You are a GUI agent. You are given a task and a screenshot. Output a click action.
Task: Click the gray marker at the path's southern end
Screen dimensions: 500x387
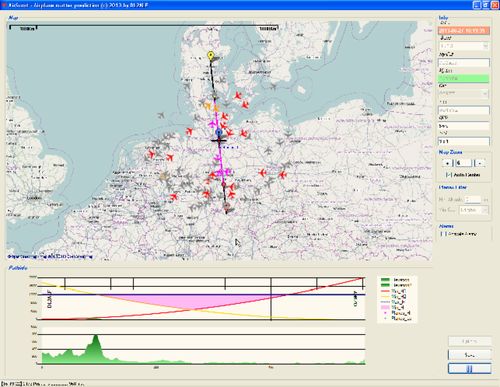click(x=227, y=207)
